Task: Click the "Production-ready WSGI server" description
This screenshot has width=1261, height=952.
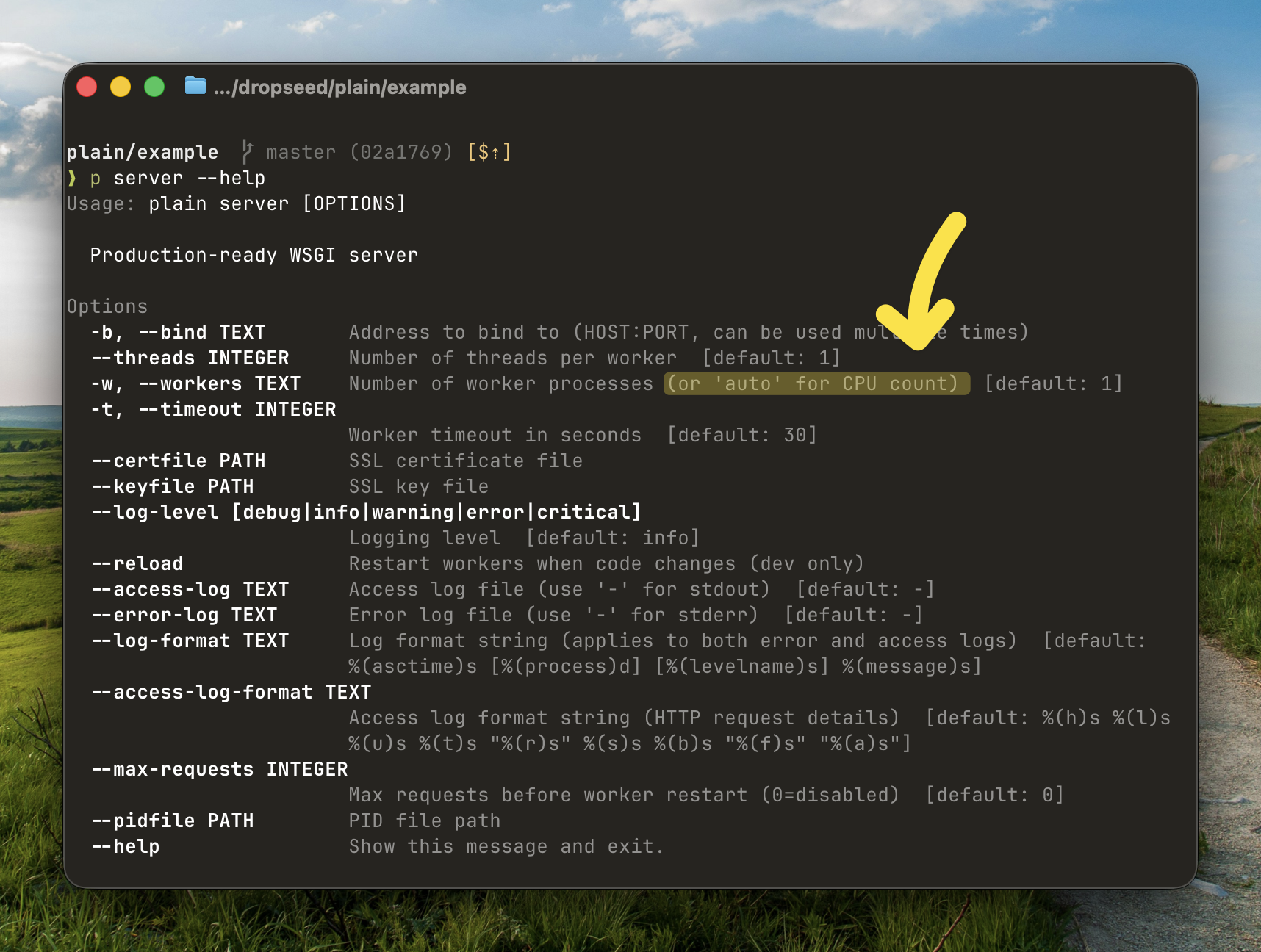Action: [254, 255]
